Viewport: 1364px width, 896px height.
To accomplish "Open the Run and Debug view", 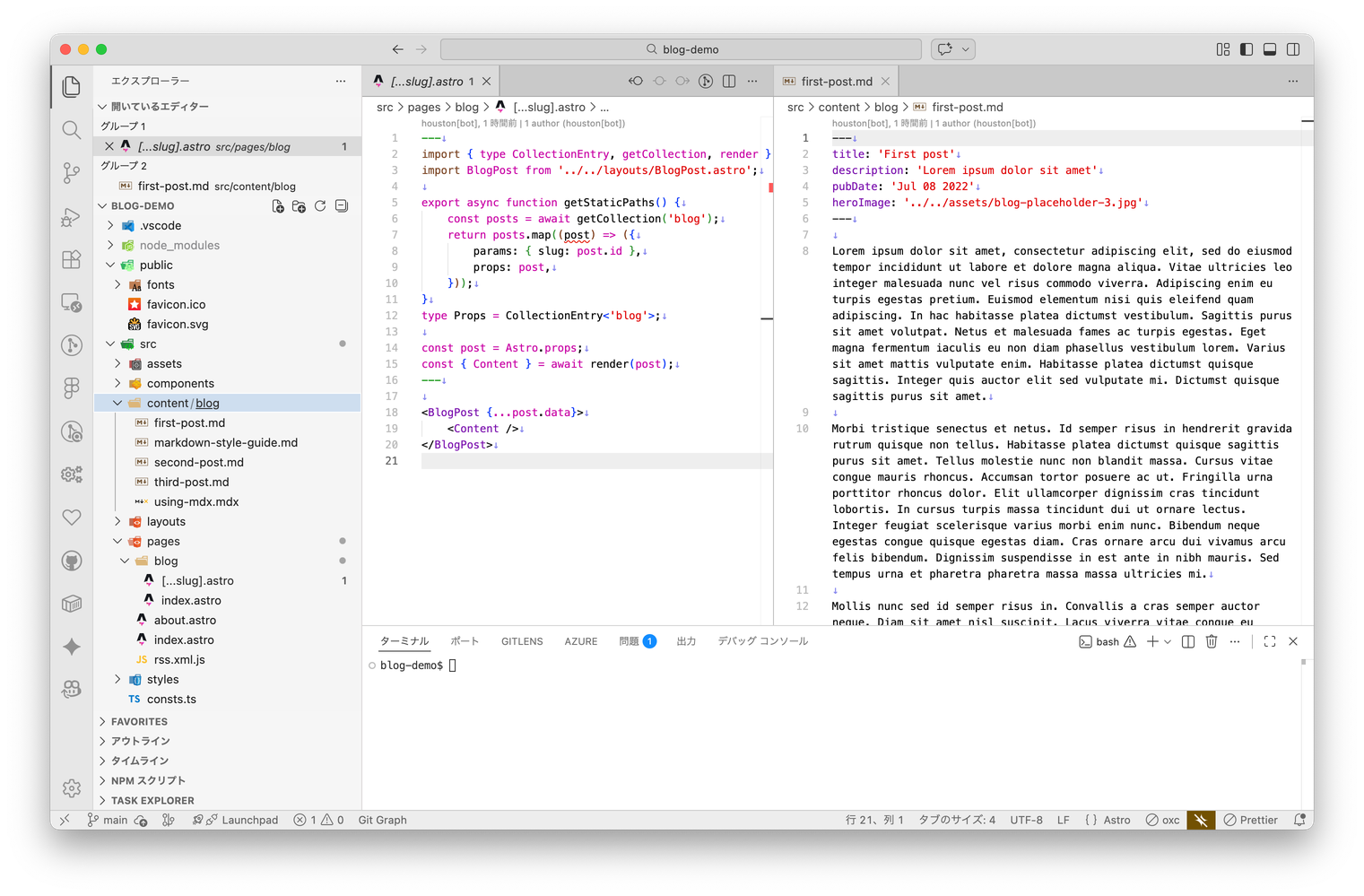I will (72, 216).
